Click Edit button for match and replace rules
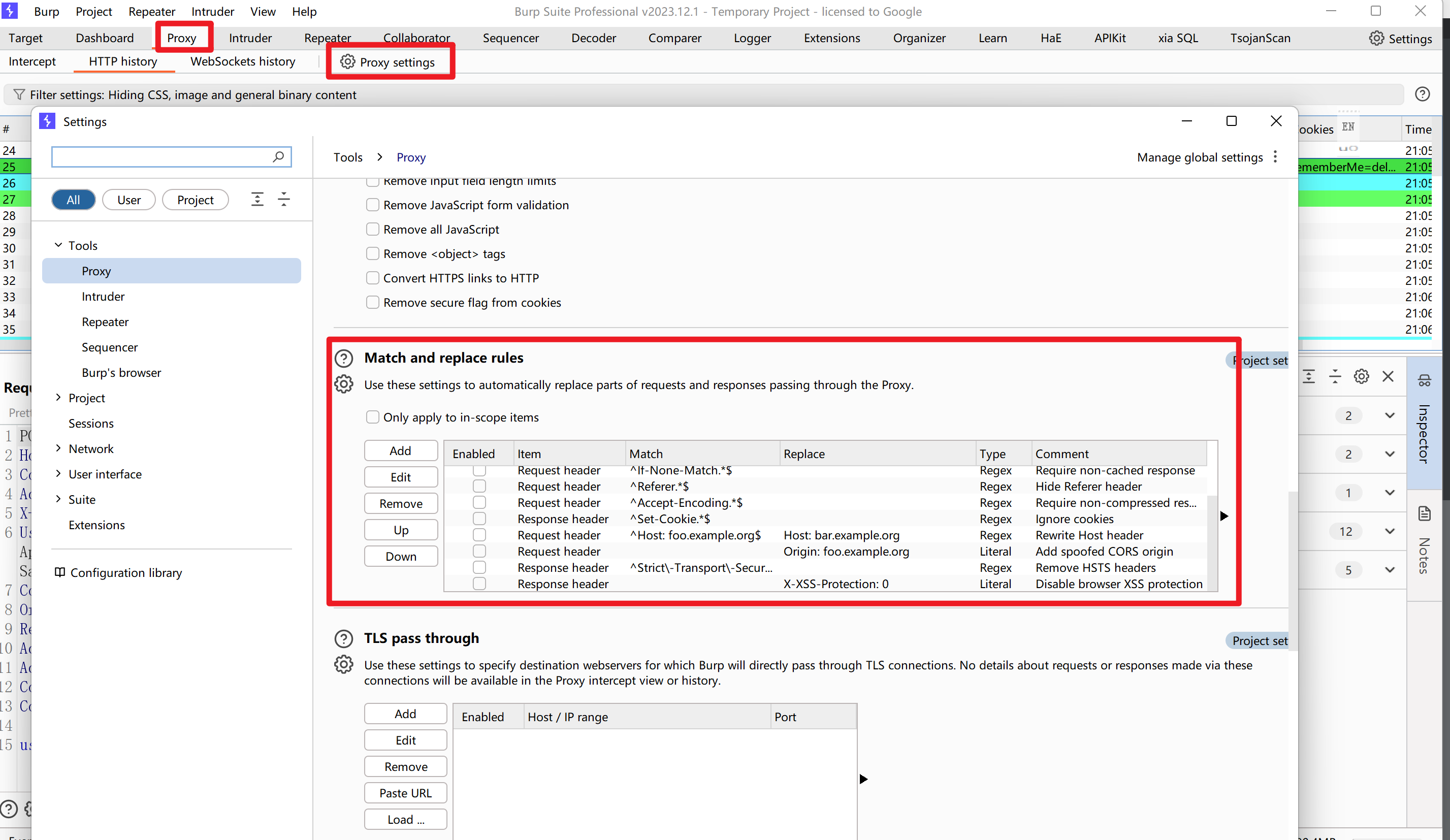The height and width of the screenshot is (840, 1450). 401,477
